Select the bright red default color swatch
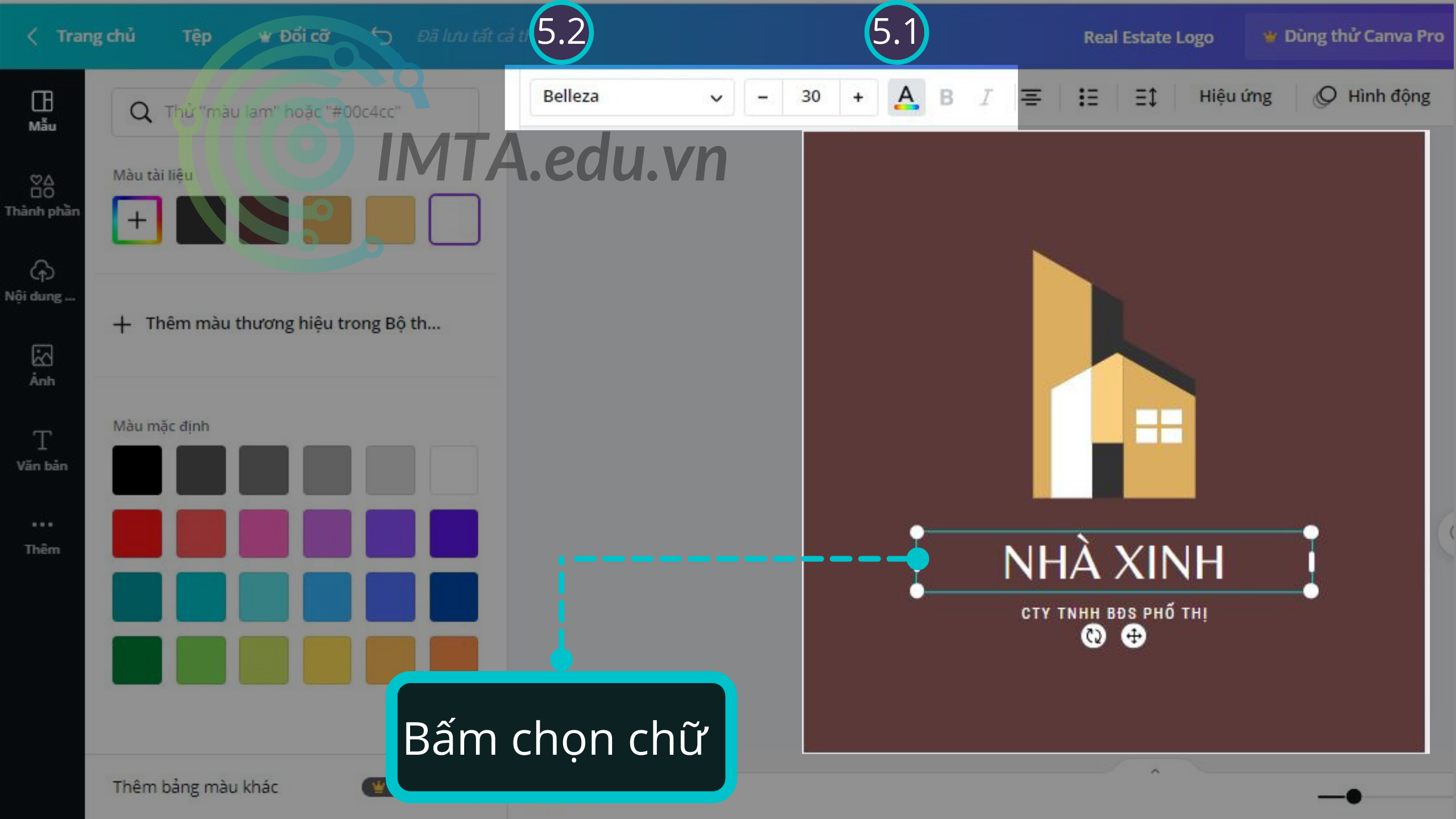Viewport: 1456px width, 819px height. coord(137,533)
